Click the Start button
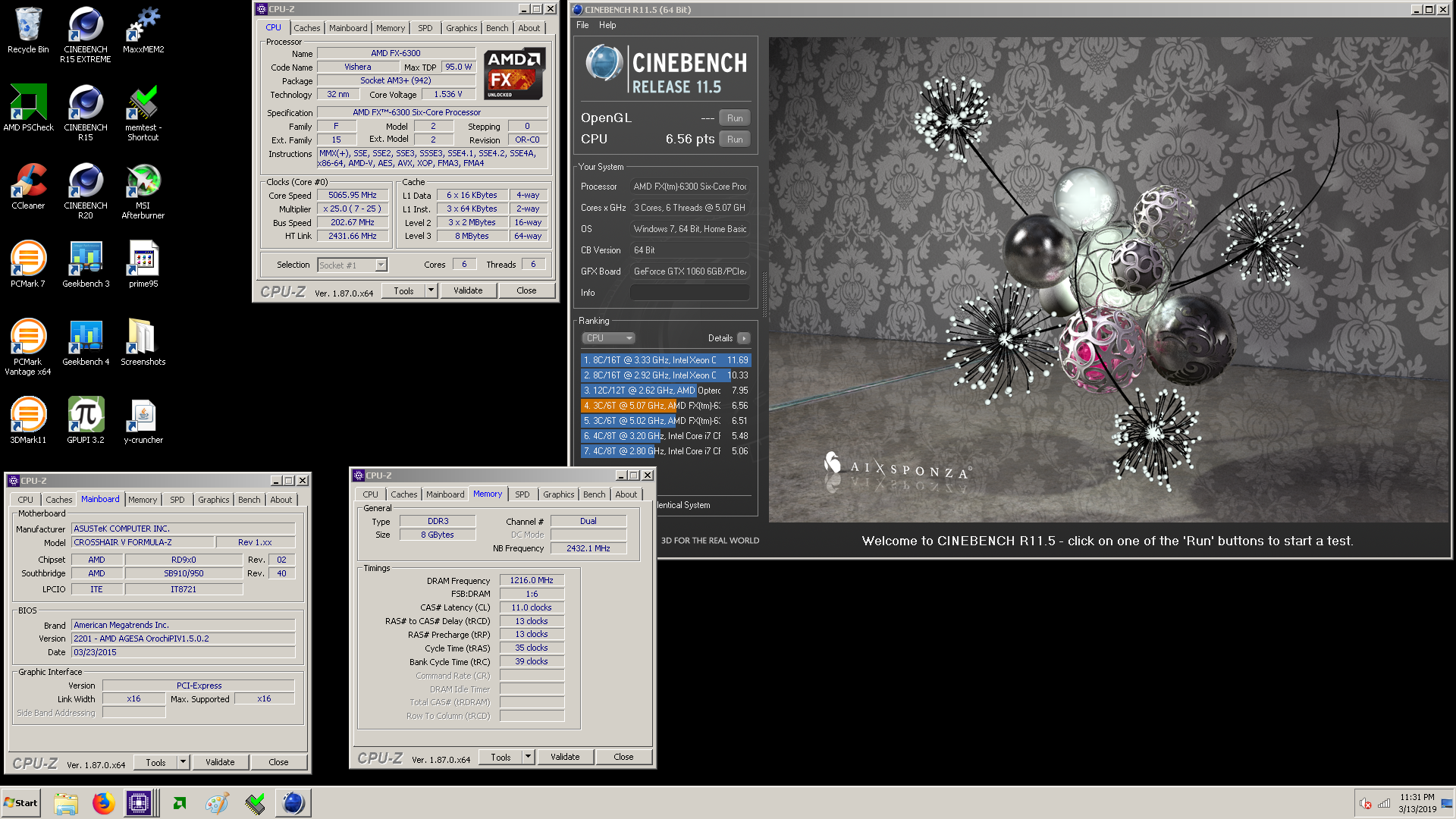The width and height of the screenshot is (1456, 819). [x=21, y=803]
